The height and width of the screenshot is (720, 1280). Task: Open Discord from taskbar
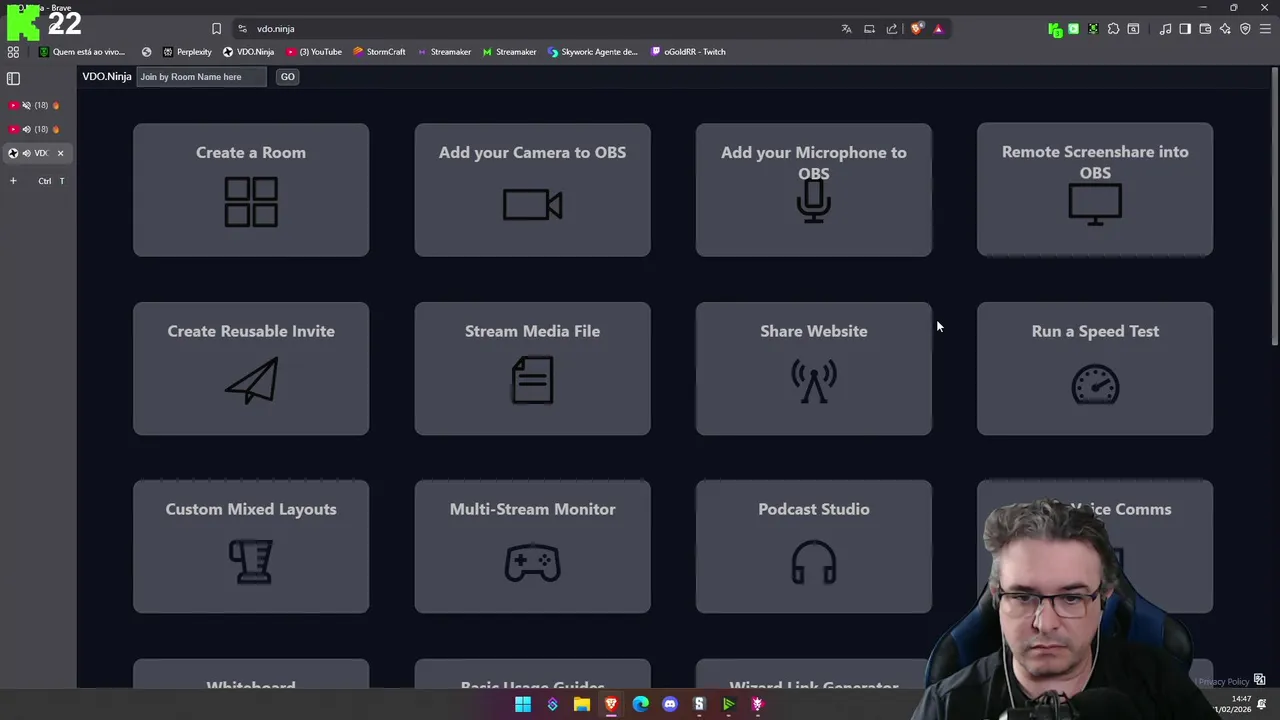click(670, 704)
